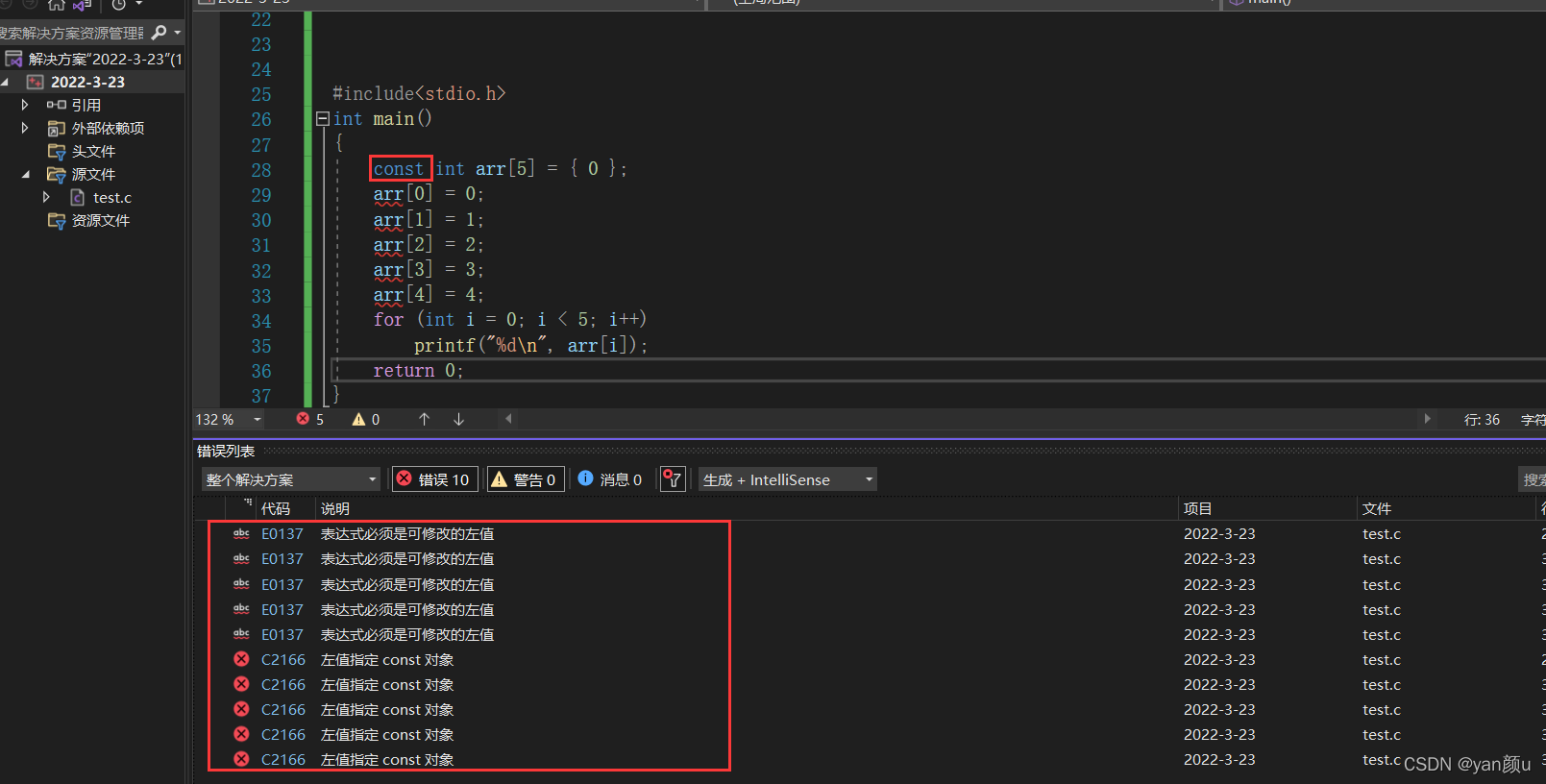Image resolution: width=1546 pixels, height=784 pixels.
Task: Click the red error count indicator showing 5
Action: click(309, 419)
